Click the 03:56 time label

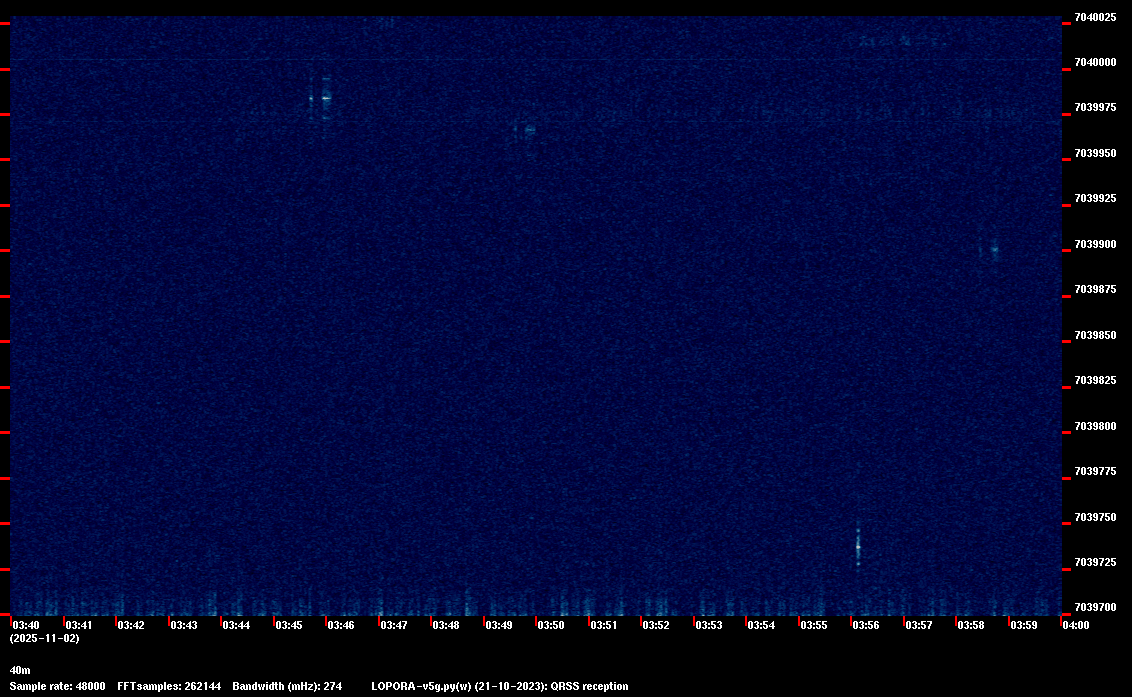866,625
